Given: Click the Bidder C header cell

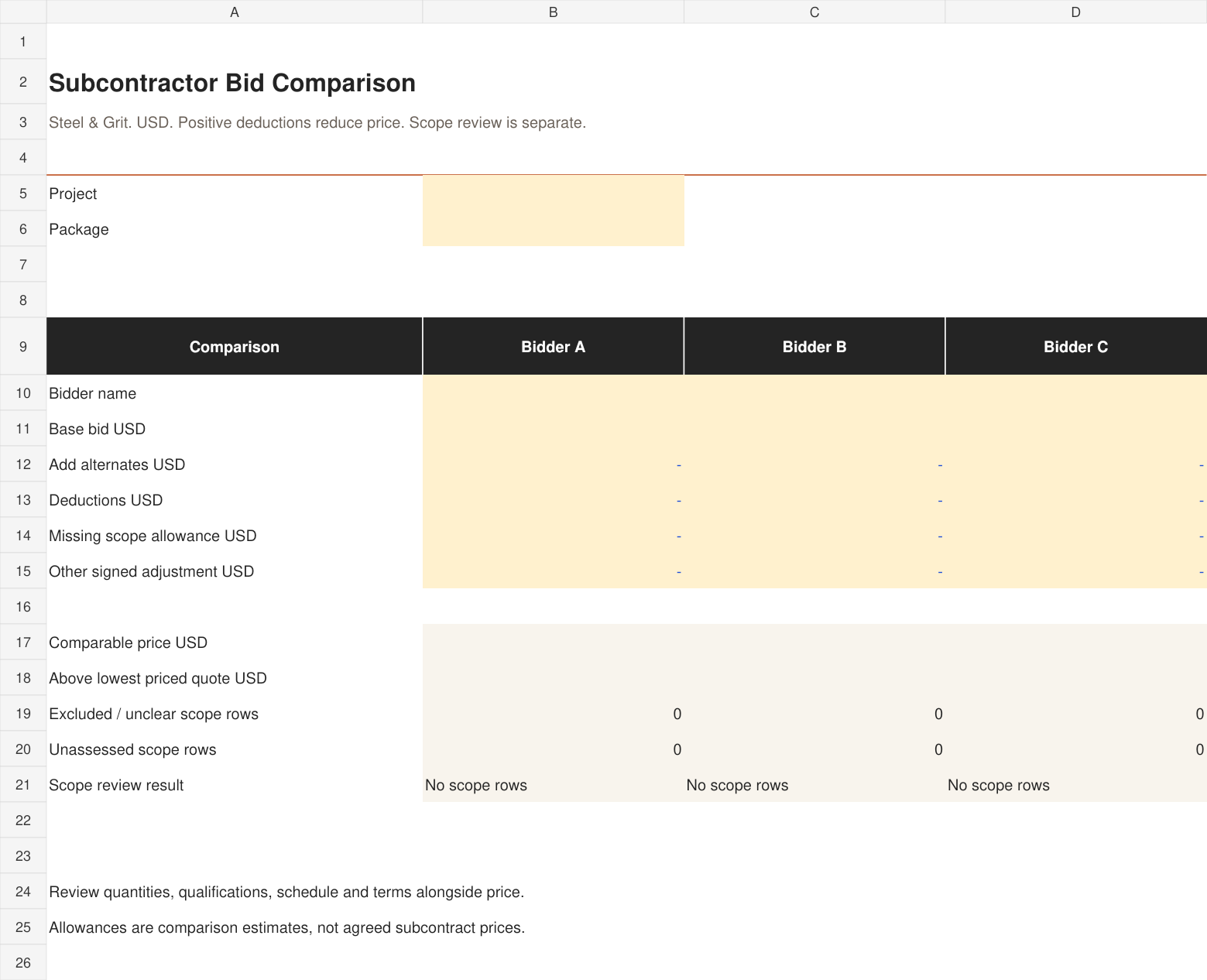Looking at the screenshot, I should click(x=1076, y=347).
